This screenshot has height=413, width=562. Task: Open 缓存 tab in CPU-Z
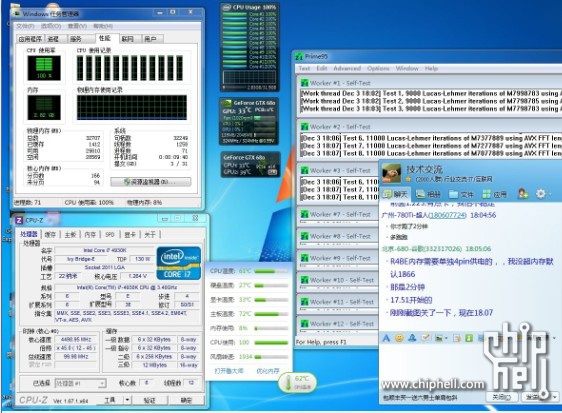50,235
